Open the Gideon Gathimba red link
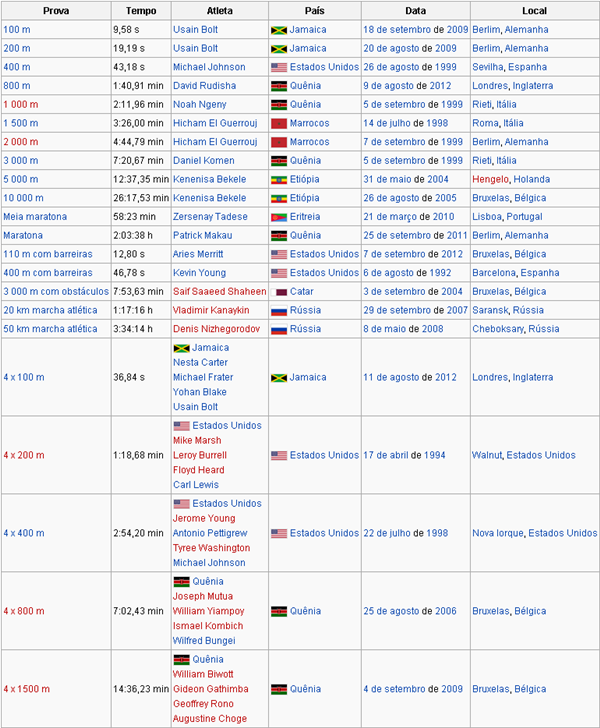The image size is (600, 728). click(210, 689)
